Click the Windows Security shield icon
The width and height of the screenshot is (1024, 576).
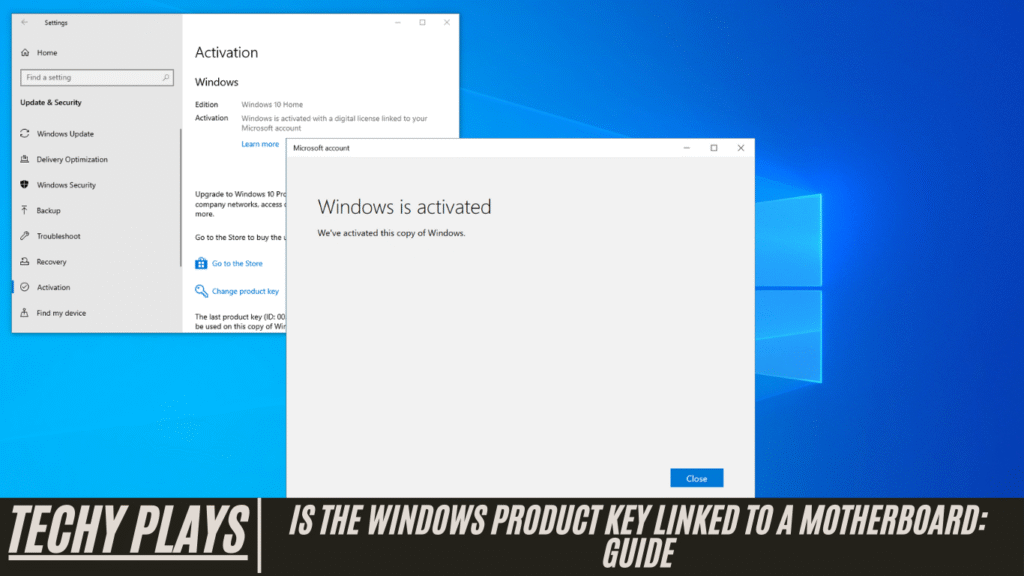click(25, 184)
